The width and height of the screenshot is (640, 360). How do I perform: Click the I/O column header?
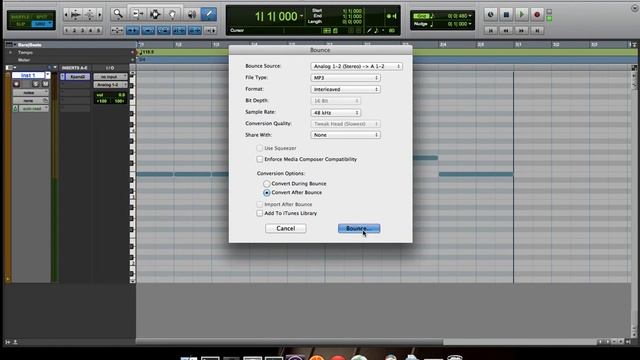[110, 68]
